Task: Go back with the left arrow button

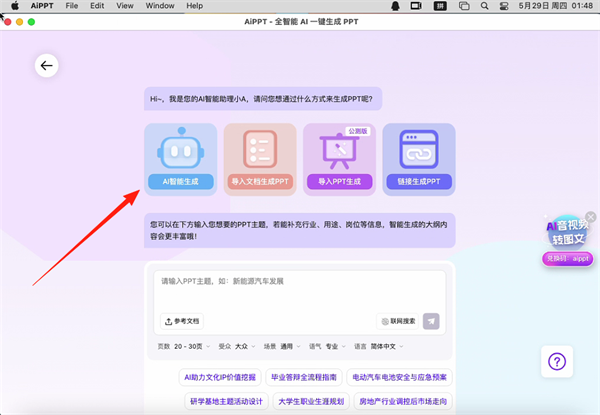Action: (x=47, y=66)
